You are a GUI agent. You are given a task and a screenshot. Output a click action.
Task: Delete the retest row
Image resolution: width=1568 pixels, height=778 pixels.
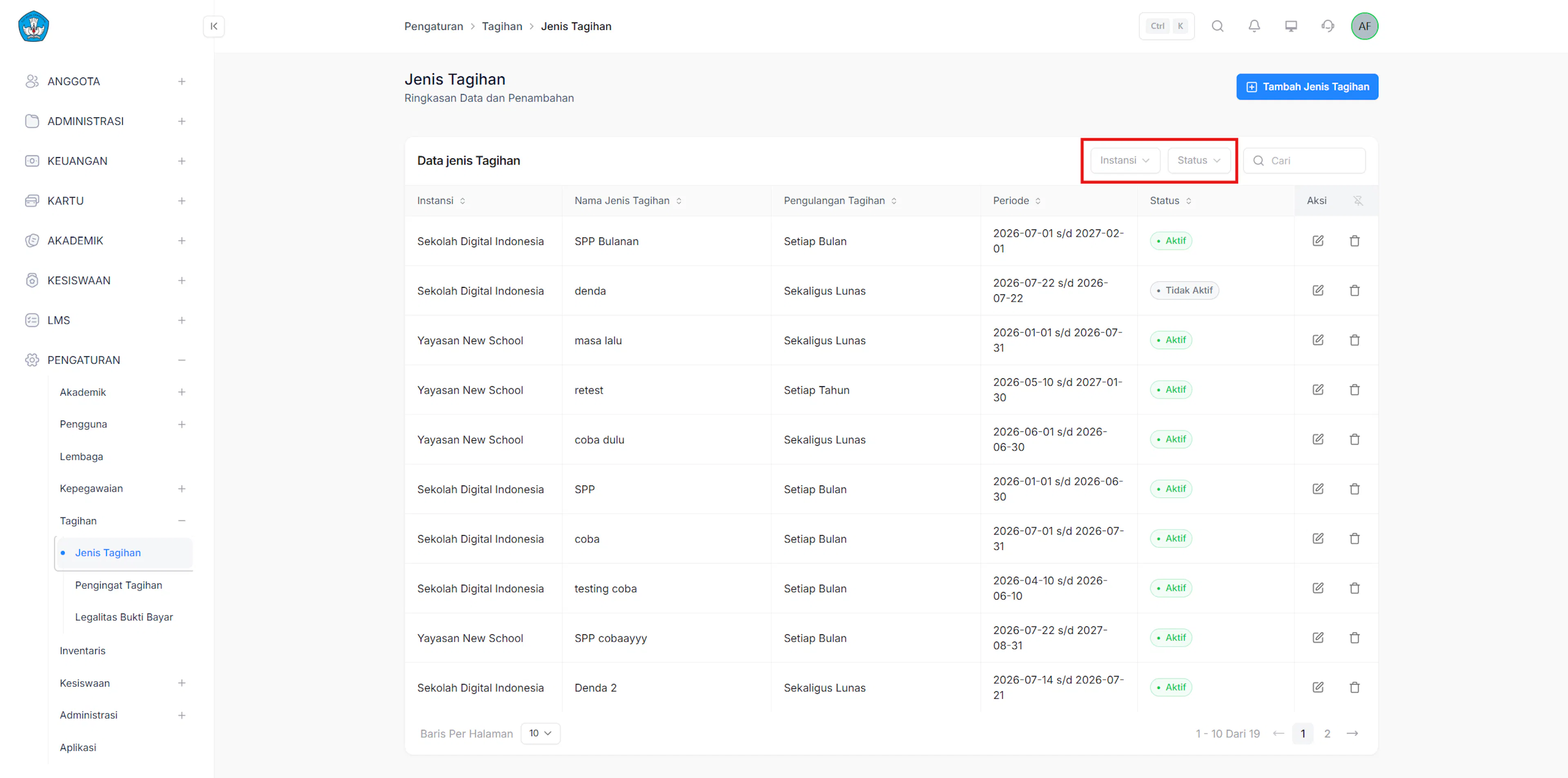click(1354, 390)
